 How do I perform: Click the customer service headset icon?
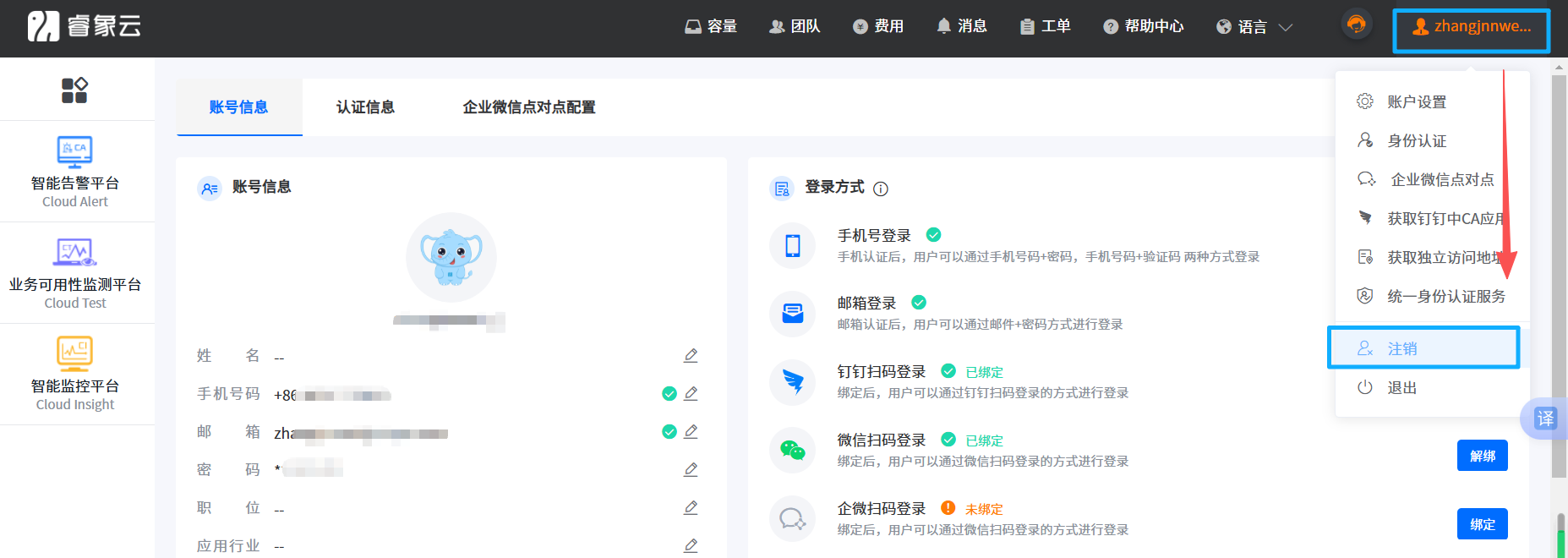[x=1356, y=25]
